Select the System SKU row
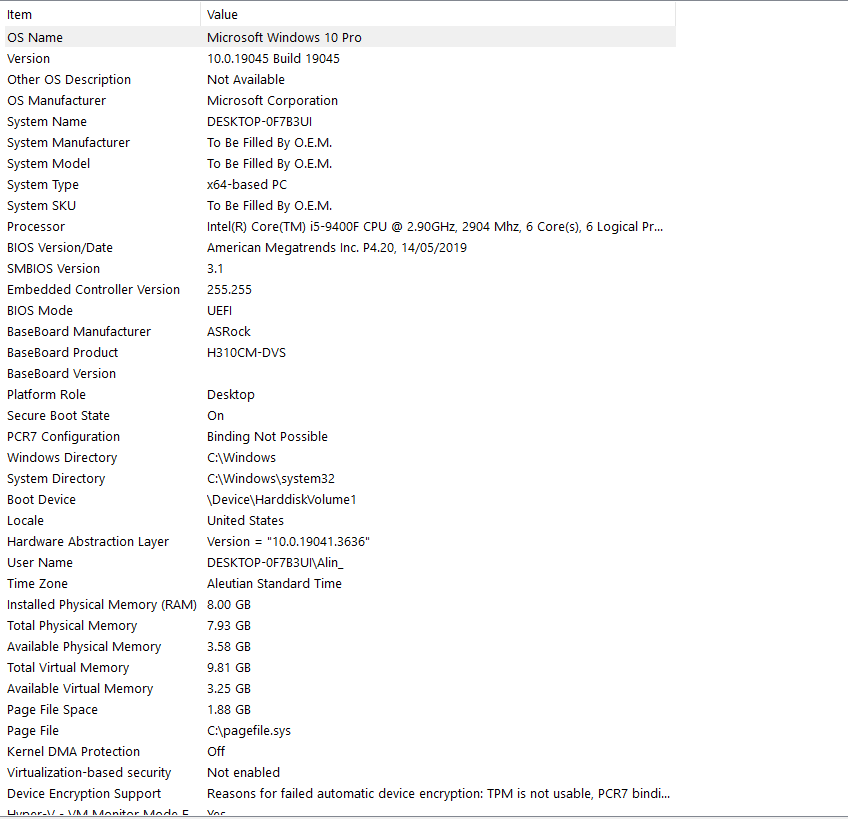The width and height of the screenshot is (848, 819). pyautogui.click(x=340, y=206)
